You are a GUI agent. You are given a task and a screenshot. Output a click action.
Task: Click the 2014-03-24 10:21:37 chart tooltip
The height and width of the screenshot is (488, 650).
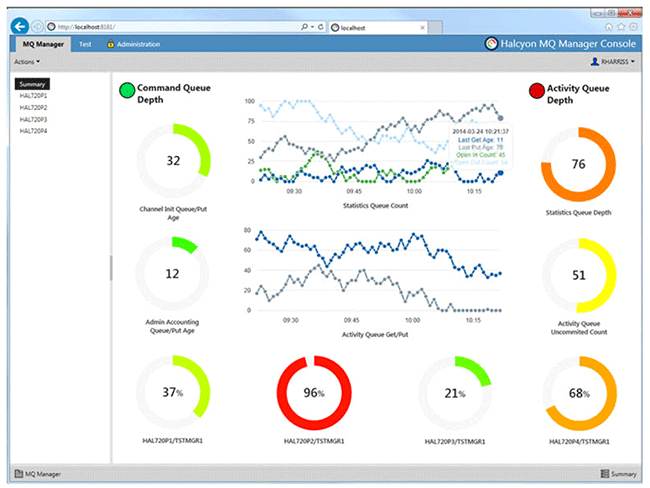point(480,146)
